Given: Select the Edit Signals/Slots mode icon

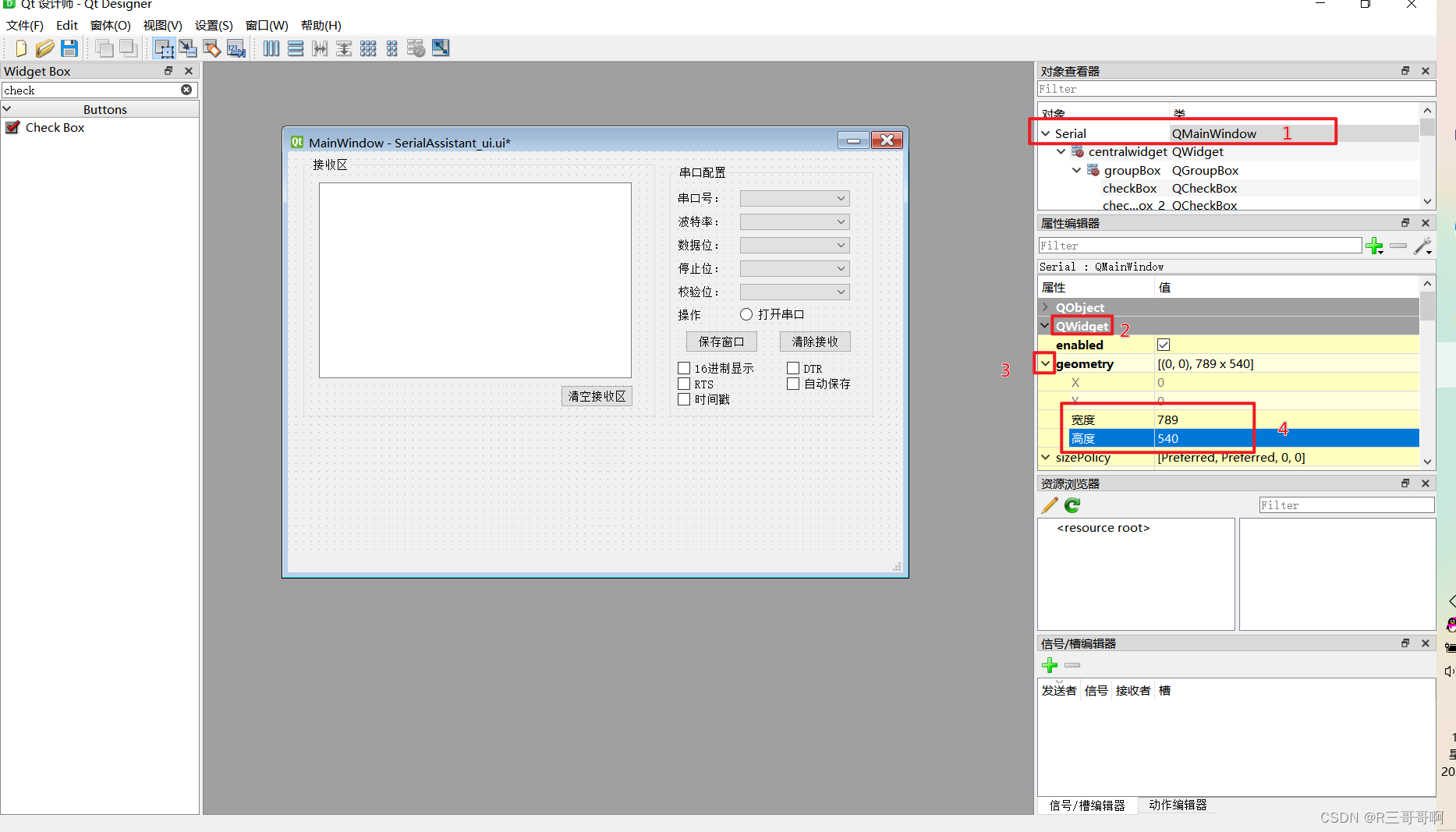Looking at the screenshot, I should point(188,48).
